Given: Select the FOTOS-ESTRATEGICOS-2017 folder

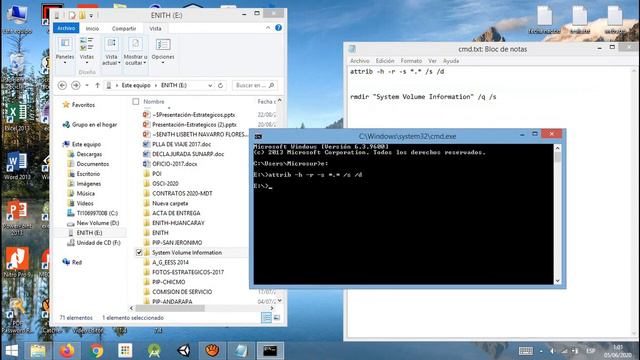Looking at the screenshot, I should (188, 272).
